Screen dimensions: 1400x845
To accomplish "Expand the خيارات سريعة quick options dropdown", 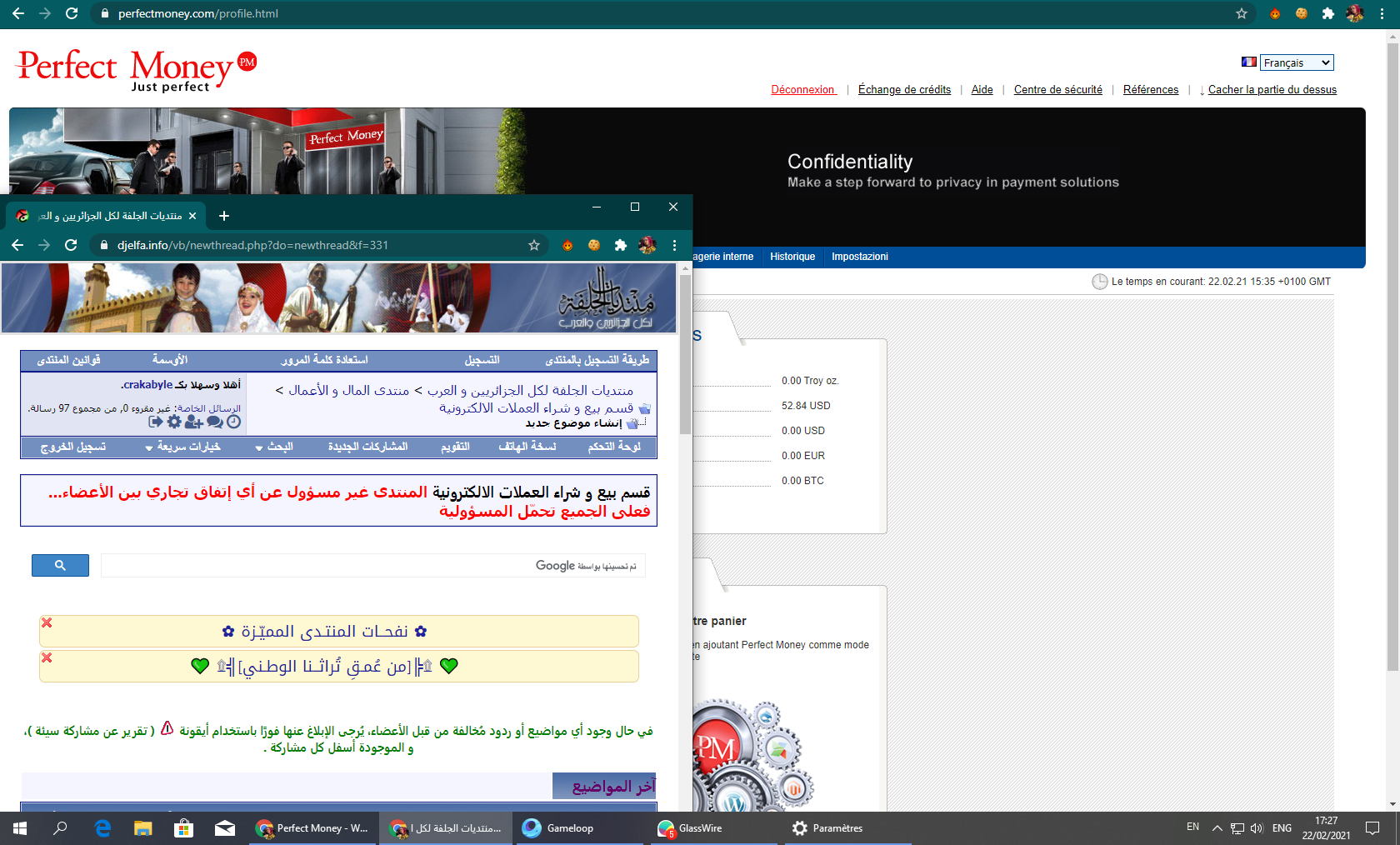I will tap(183, 447).
